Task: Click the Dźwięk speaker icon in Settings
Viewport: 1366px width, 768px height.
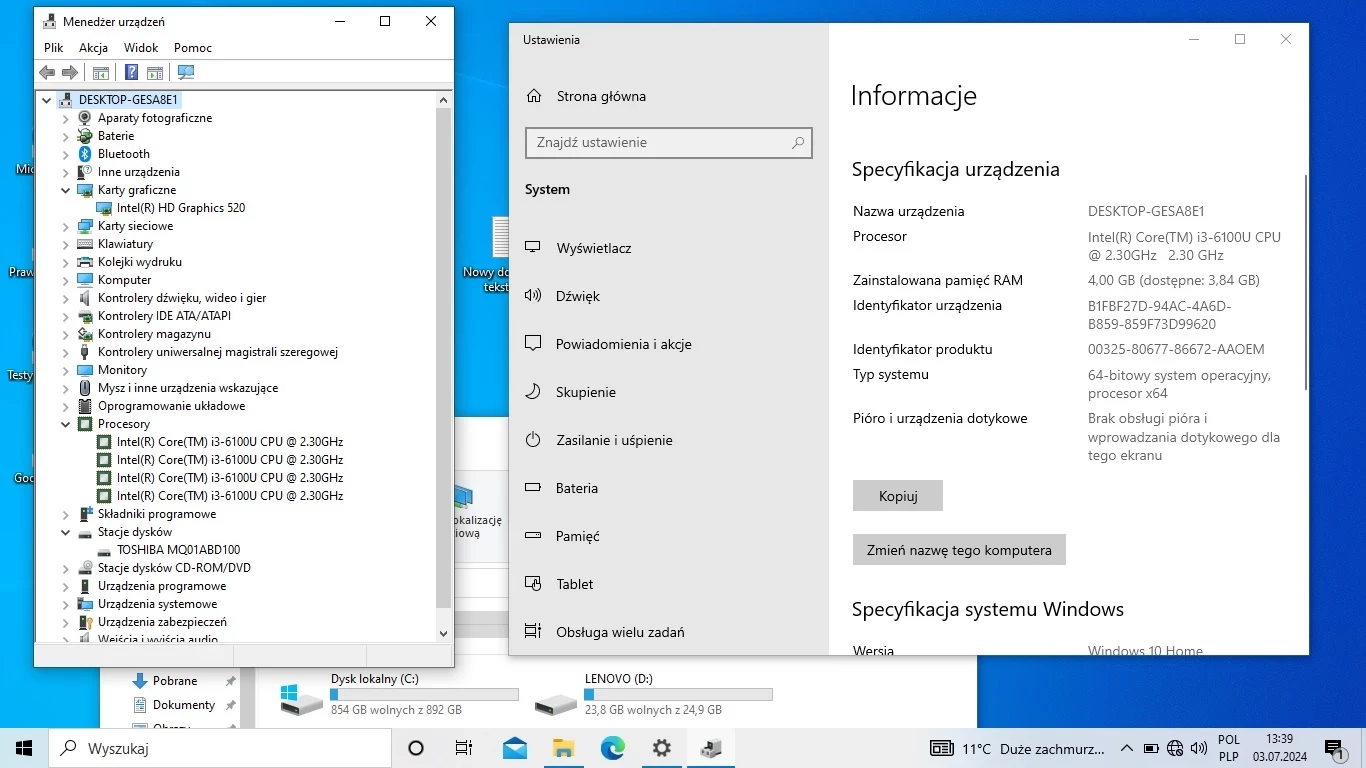Action: [x=533, y=296]
